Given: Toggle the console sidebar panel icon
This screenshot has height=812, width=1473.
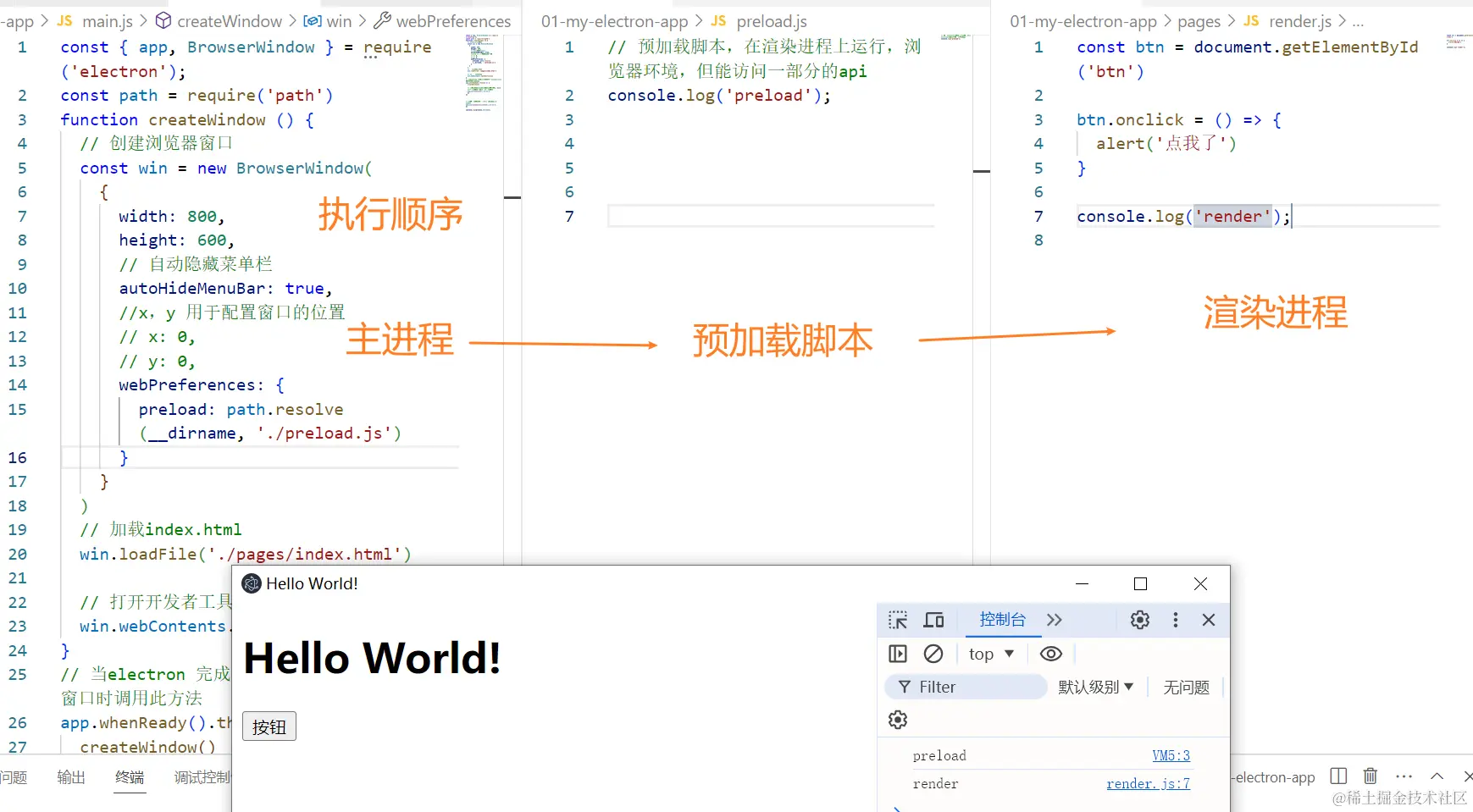Looking at the screenshot, I should (898, 654).
